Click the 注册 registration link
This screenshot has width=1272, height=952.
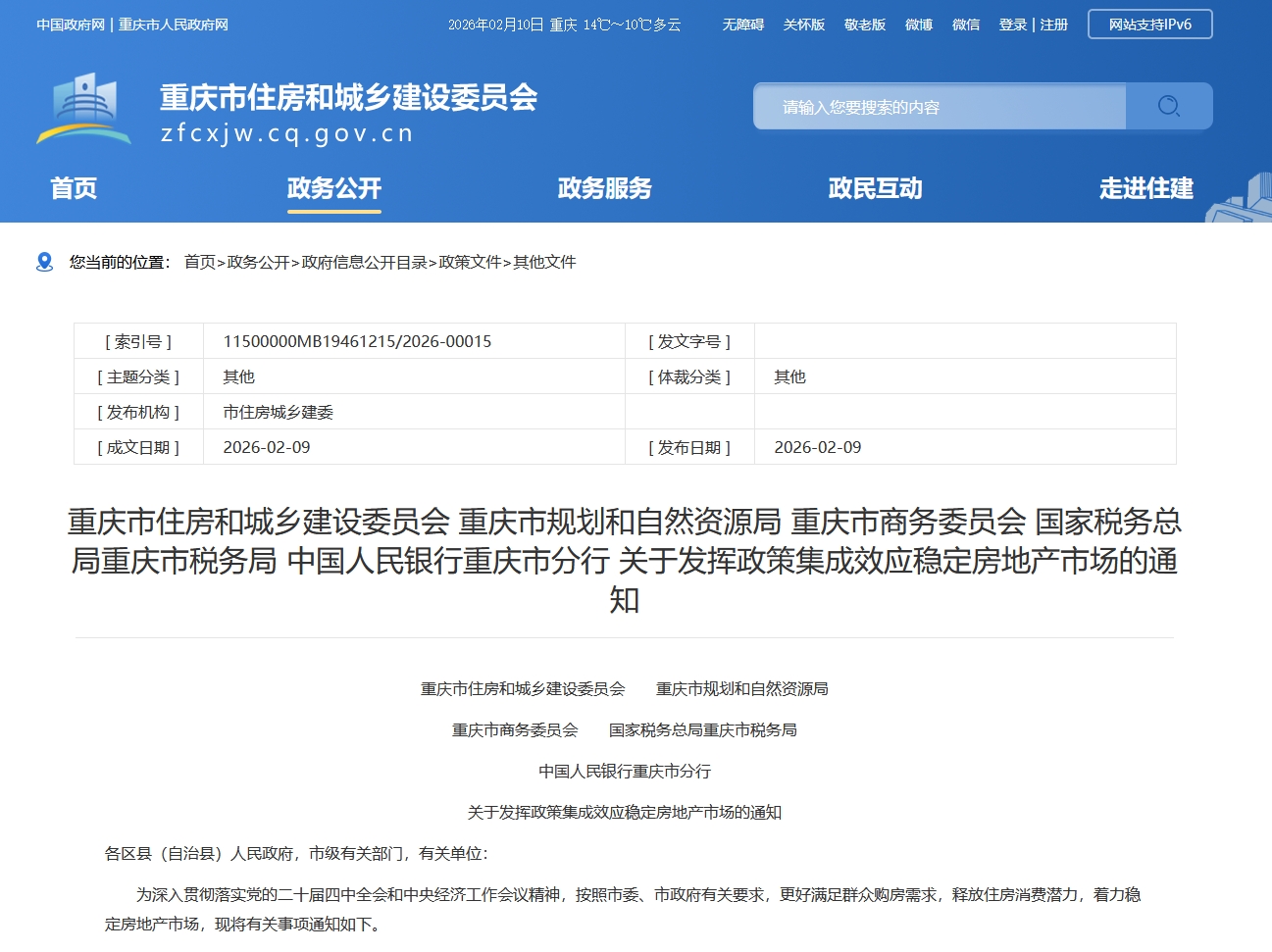coord(1054,25)
